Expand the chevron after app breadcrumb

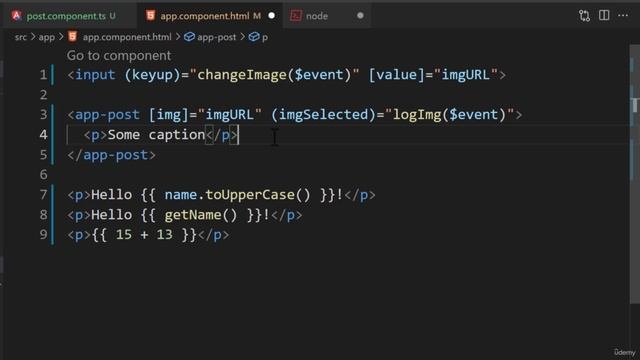pyautogui.click(x=61, y=37)
